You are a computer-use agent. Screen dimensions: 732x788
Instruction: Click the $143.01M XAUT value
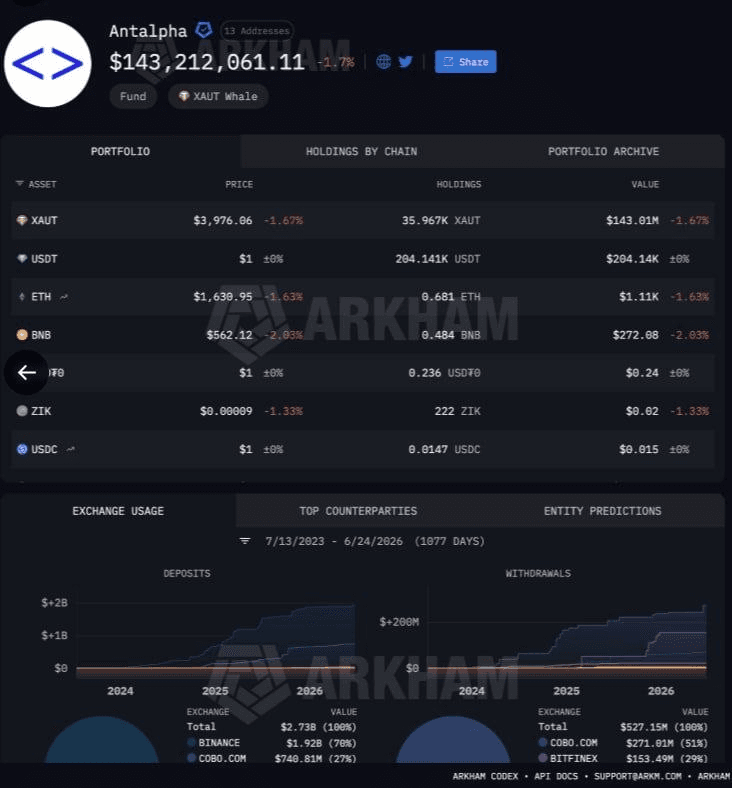(632, 220)
